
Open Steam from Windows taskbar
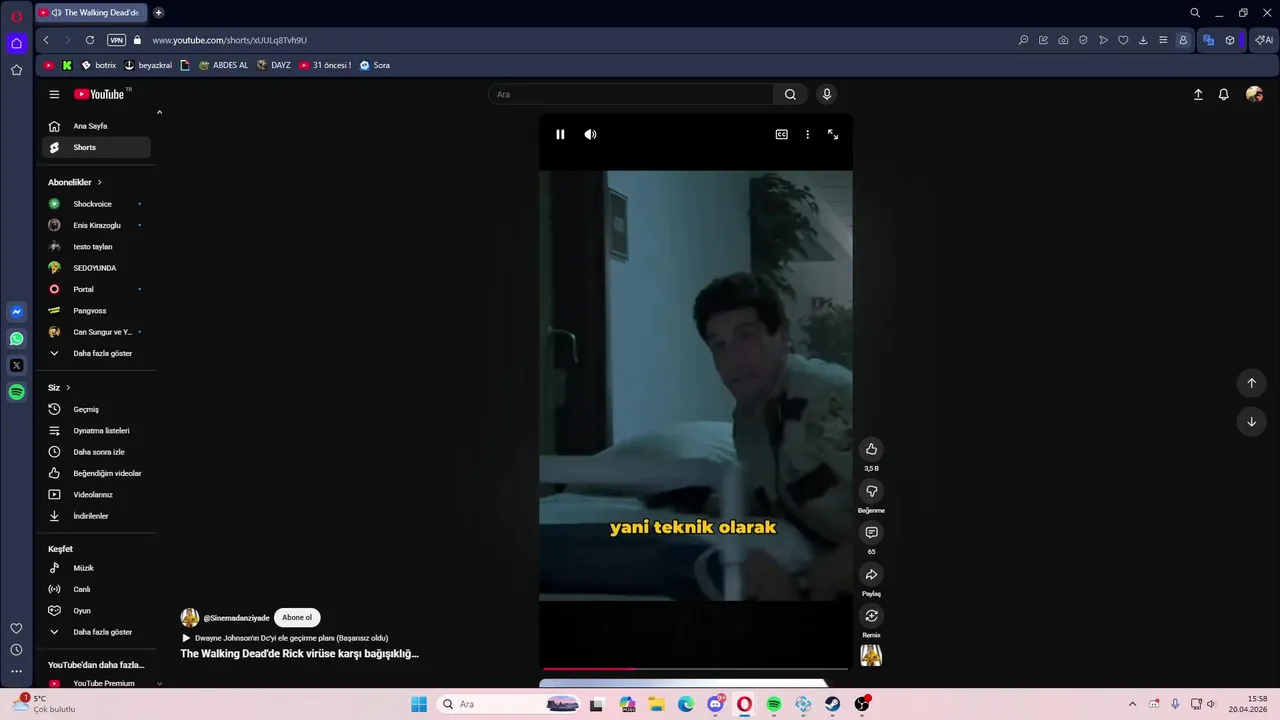[832, 704]
